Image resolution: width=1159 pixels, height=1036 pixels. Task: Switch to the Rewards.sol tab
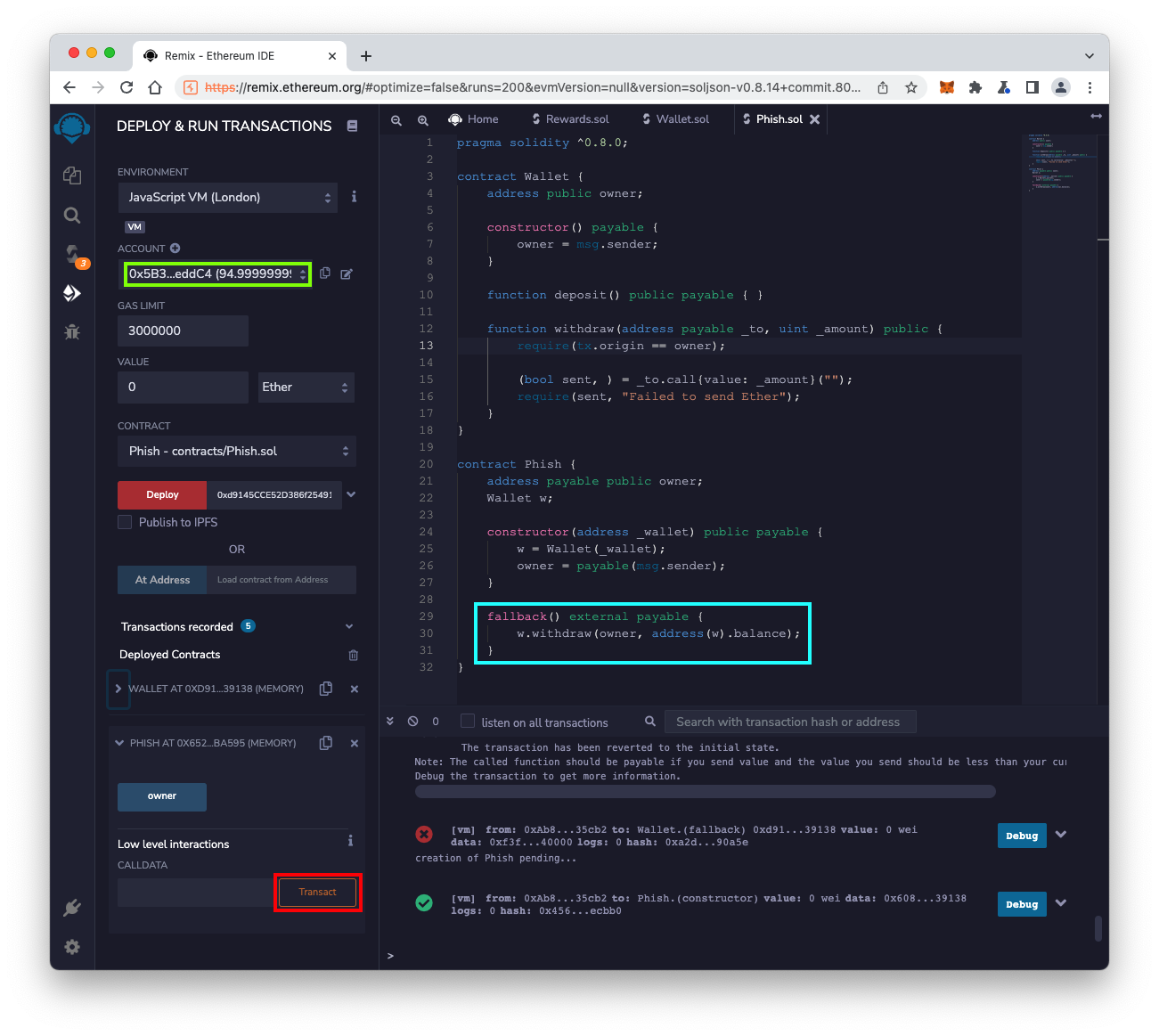571,119
